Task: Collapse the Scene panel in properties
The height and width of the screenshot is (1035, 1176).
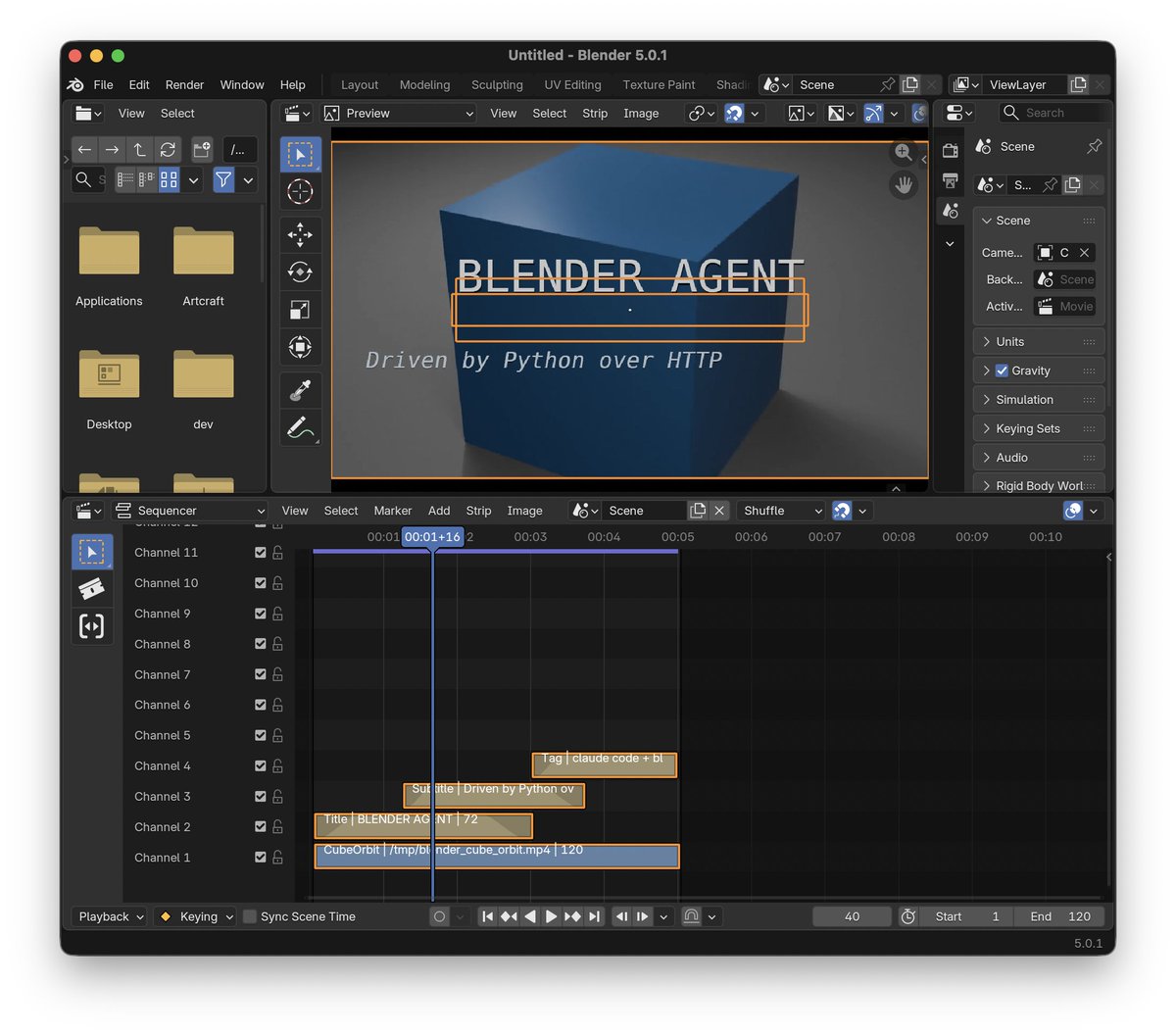Action: [1039, 221]
